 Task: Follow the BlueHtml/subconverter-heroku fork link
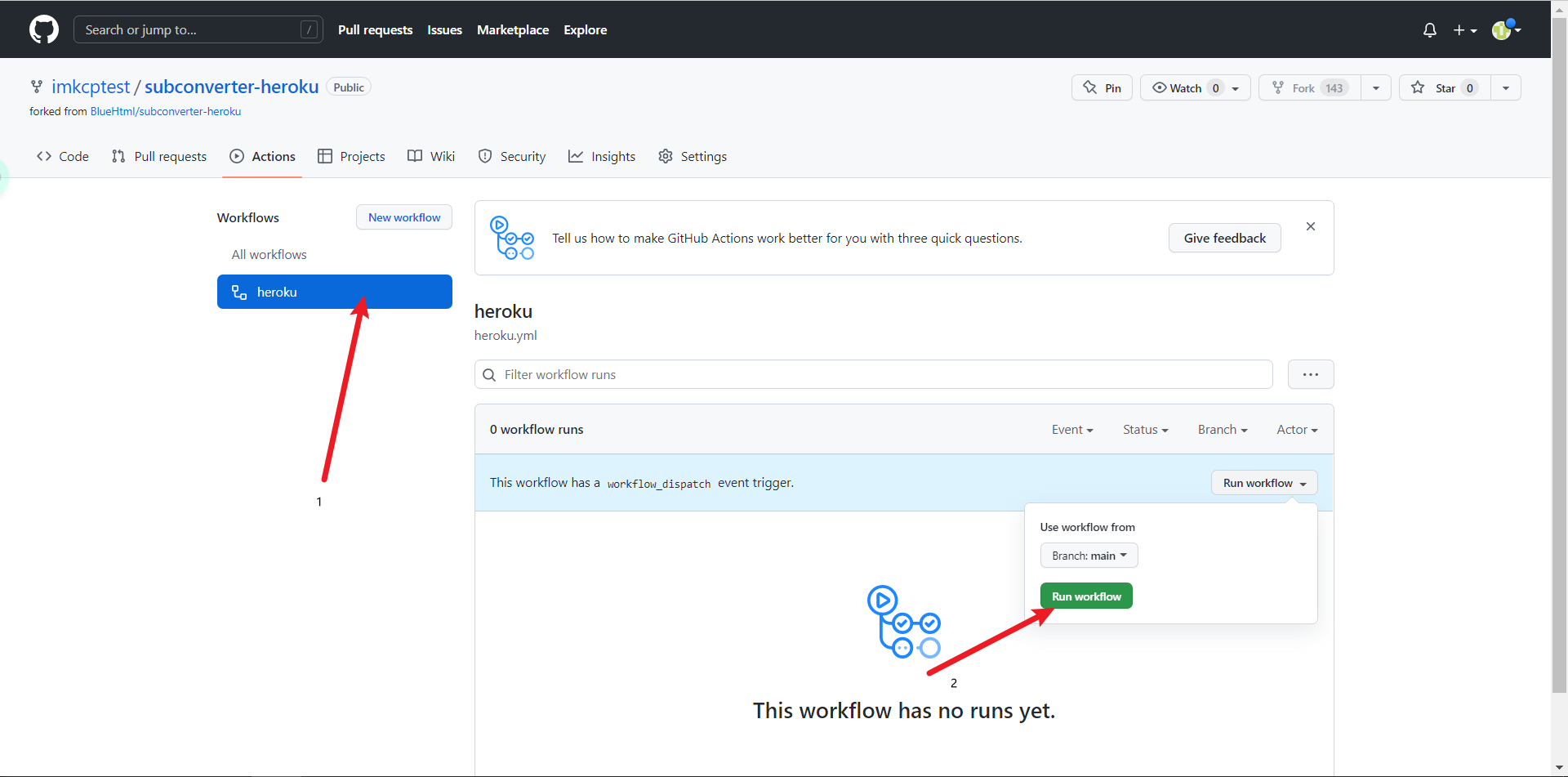point(165,111)
